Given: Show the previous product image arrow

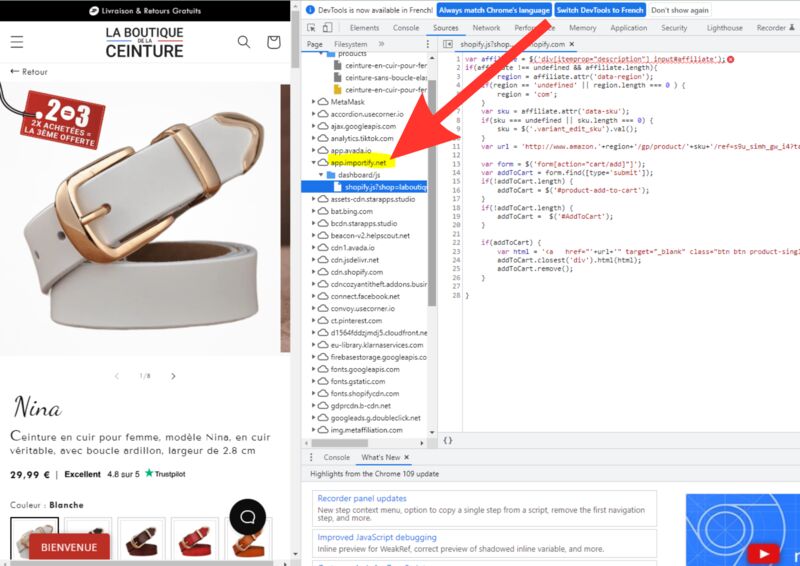Looking at the screenshot, I should pos(117,376).
